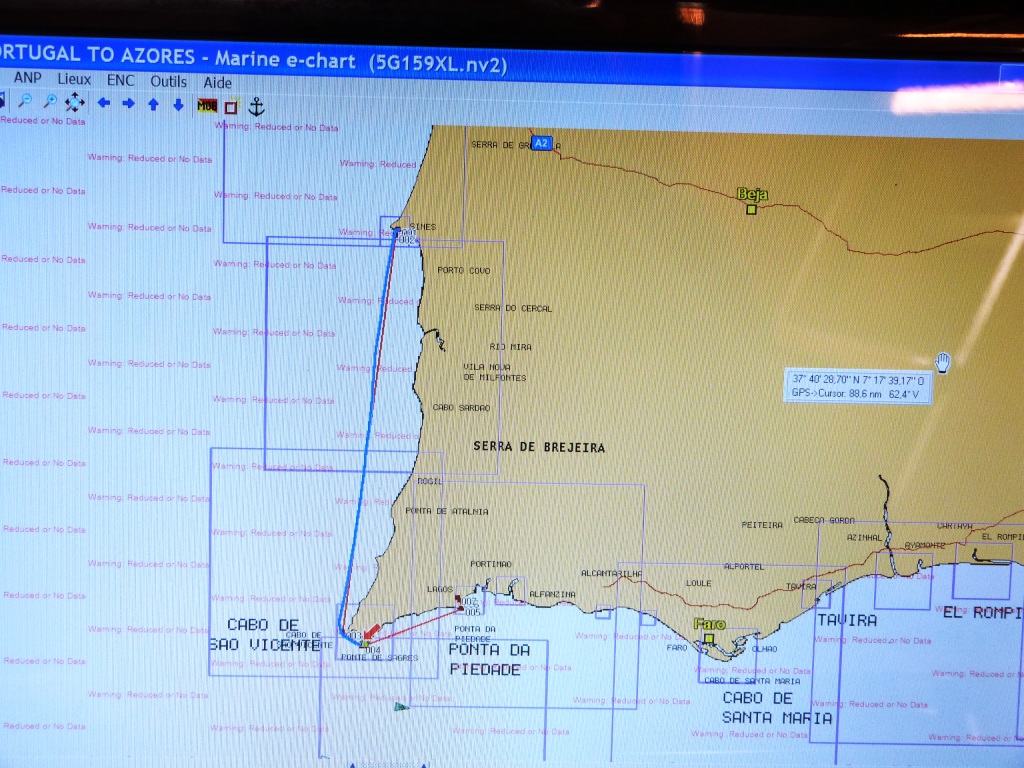Select the four-arrow center chart tool
1024x768 pixels.
click(75, 102)
